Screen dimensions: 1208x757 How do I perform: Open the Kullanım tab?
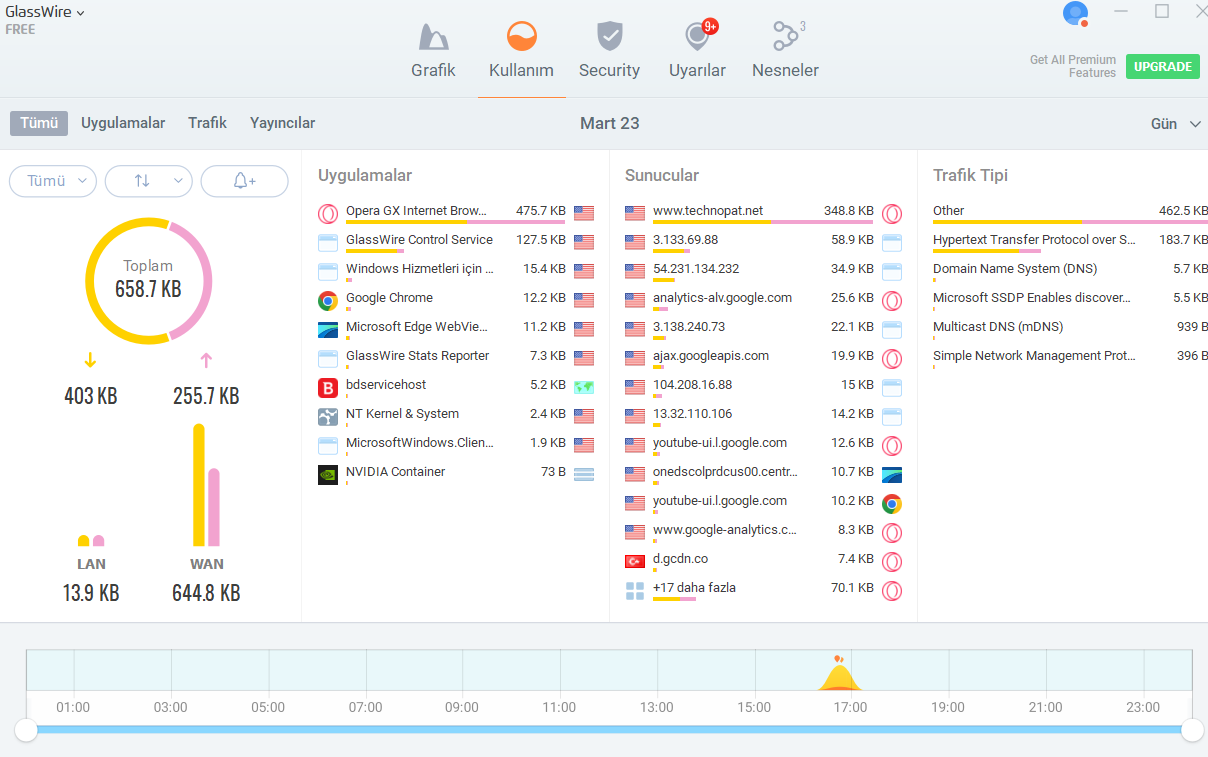(521, 50)
